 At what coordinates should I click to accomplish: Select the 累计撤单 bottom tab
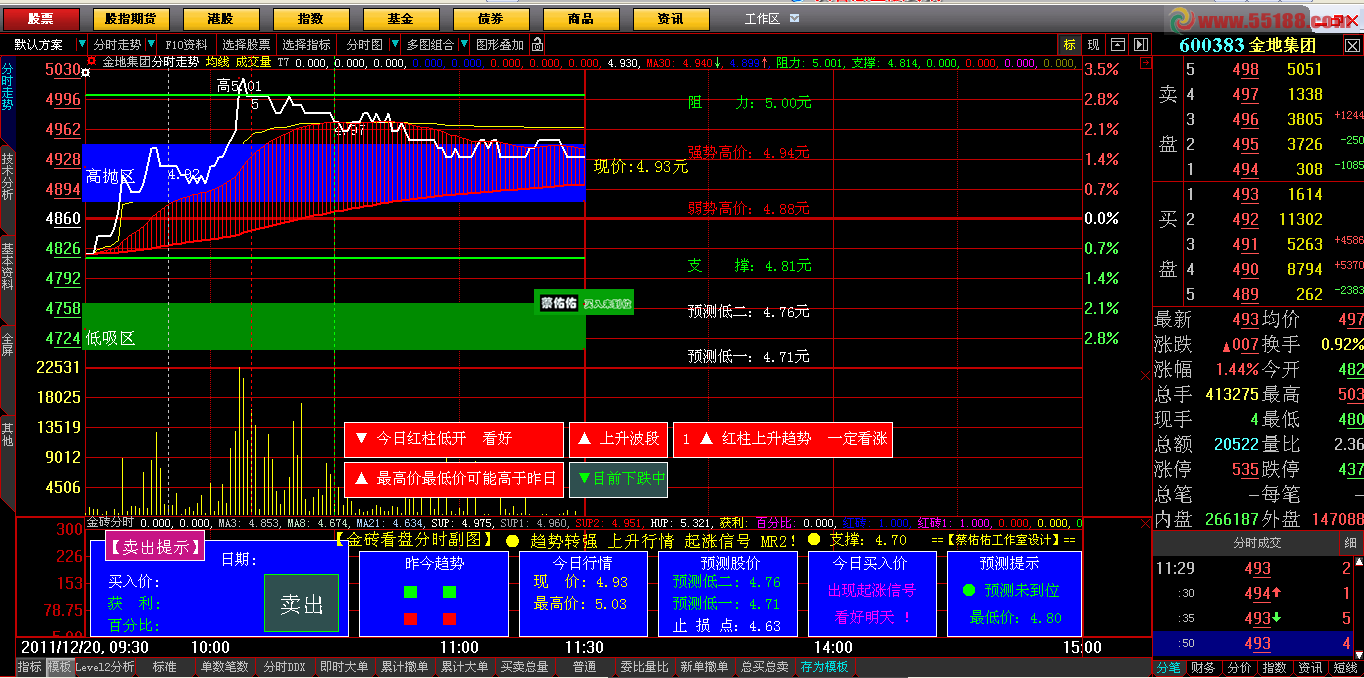point(404,667)
